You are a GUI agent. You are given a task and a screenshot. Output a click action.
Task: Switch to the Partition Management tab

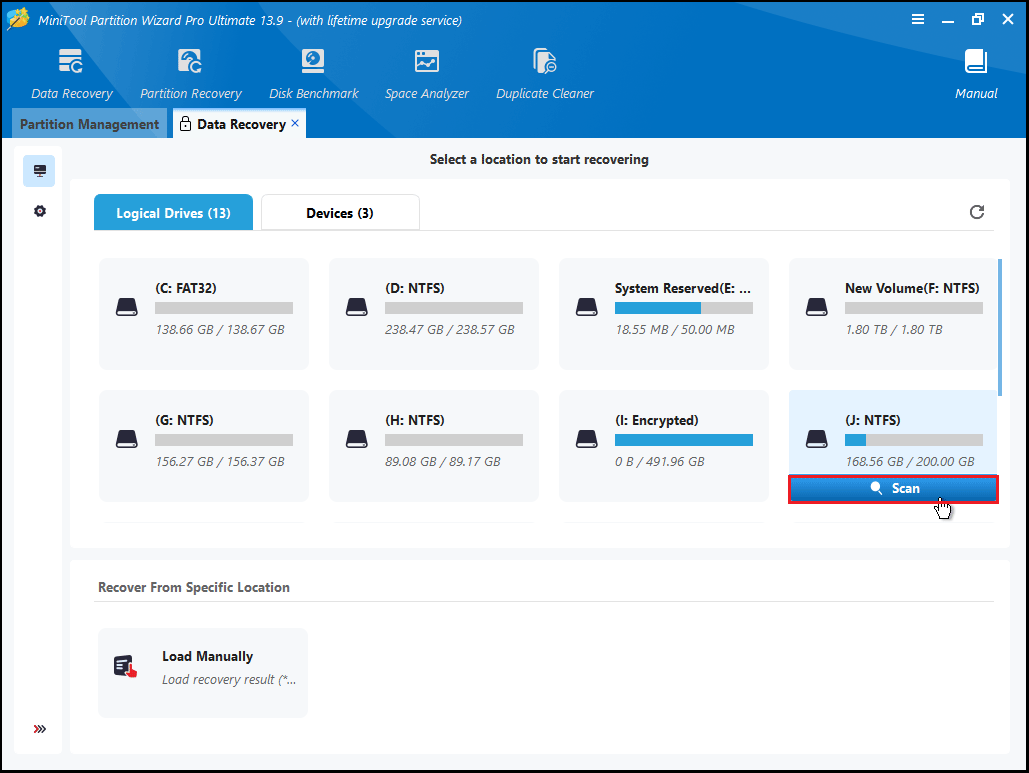coord(89,124)
